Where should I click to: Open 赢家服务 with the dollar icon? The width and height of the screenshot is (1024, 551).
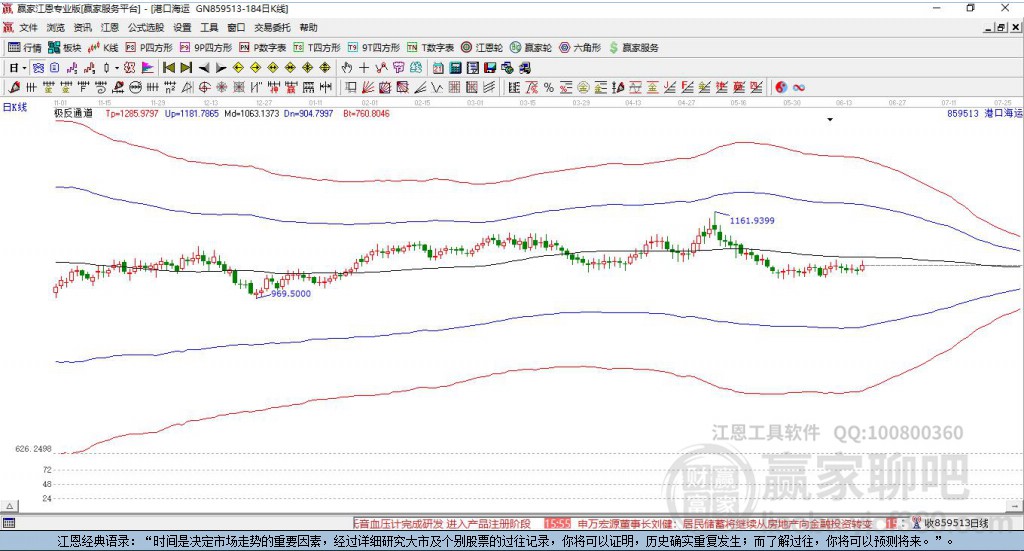pyautogui.click(x=633, y=48)
